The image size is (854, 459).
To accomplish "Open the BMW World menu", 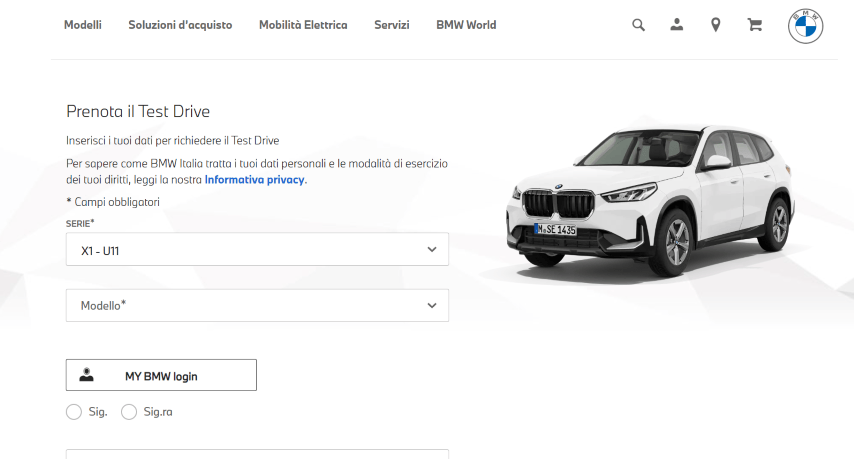I will coord(466,25).
